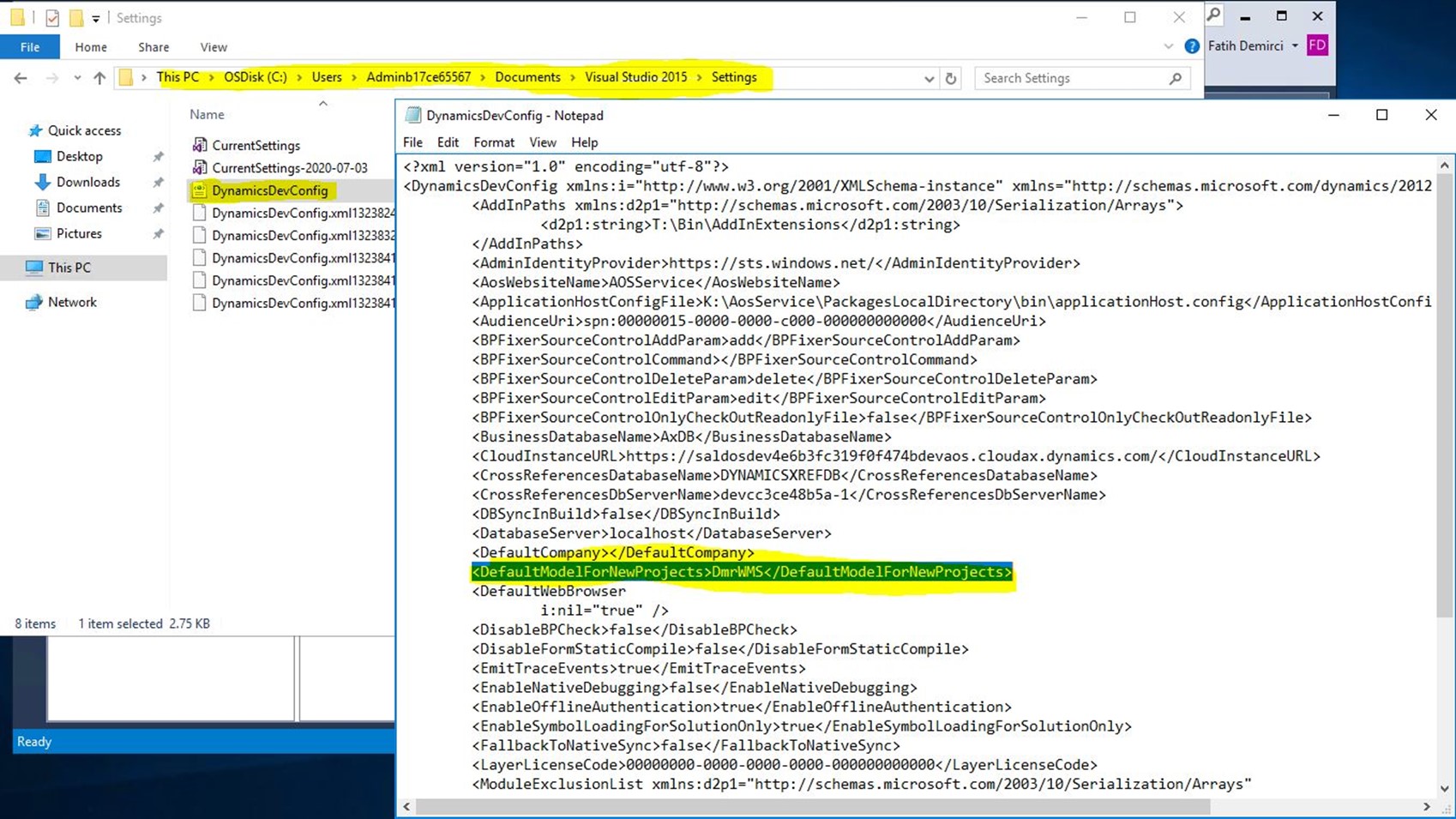This screenshot has width=1456, height=819.
Task: Click the CurrentSettings file icon
Action: click(199, 145)
